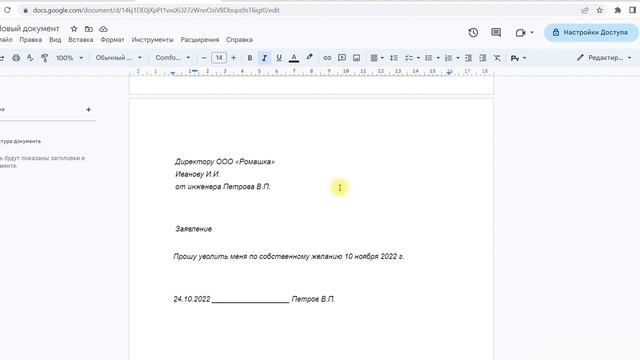
Task: Click the Настройки Доступа share button
Action: pyautogui.click(x=591, y=32)
